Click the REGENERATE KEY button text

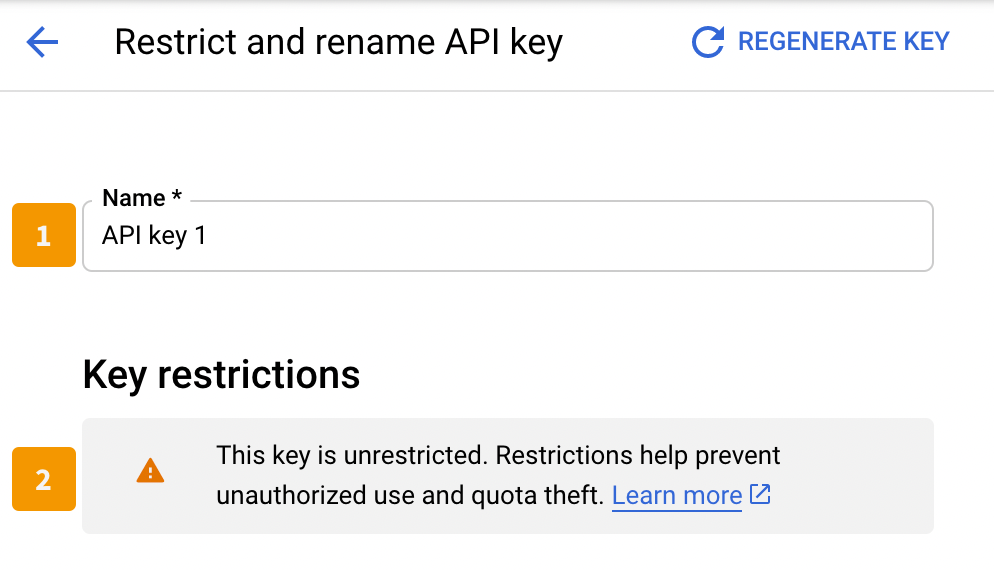(x=844, y=42)
